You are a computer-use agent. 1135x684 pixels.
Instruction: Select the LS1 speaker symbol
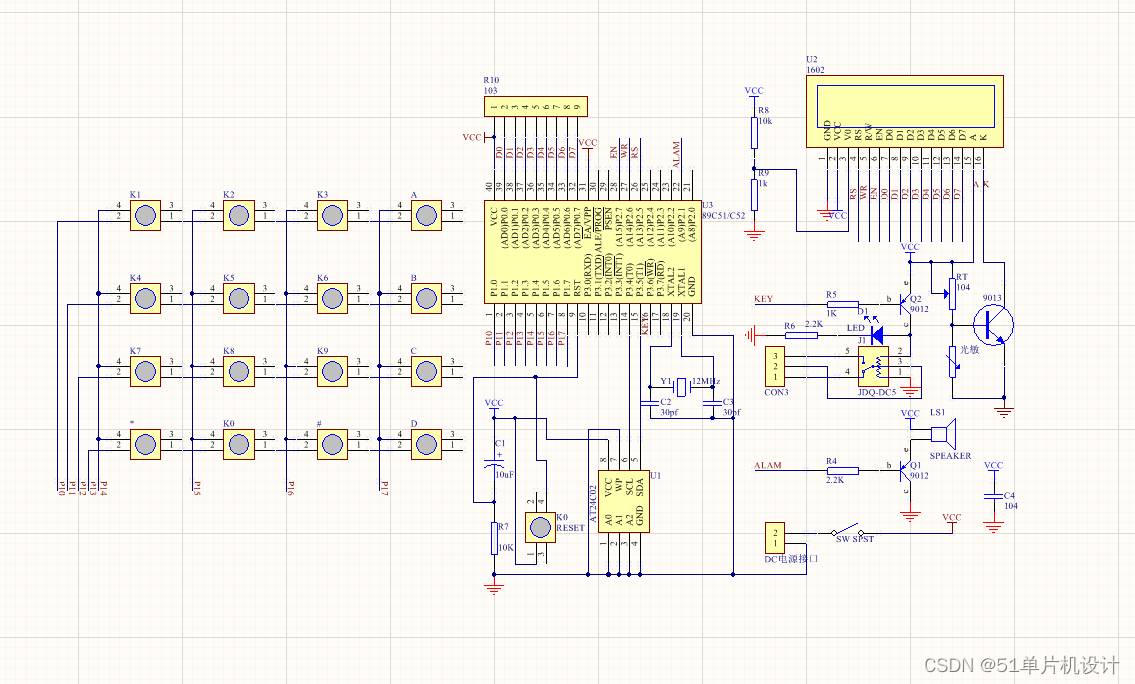click(943, 434)
